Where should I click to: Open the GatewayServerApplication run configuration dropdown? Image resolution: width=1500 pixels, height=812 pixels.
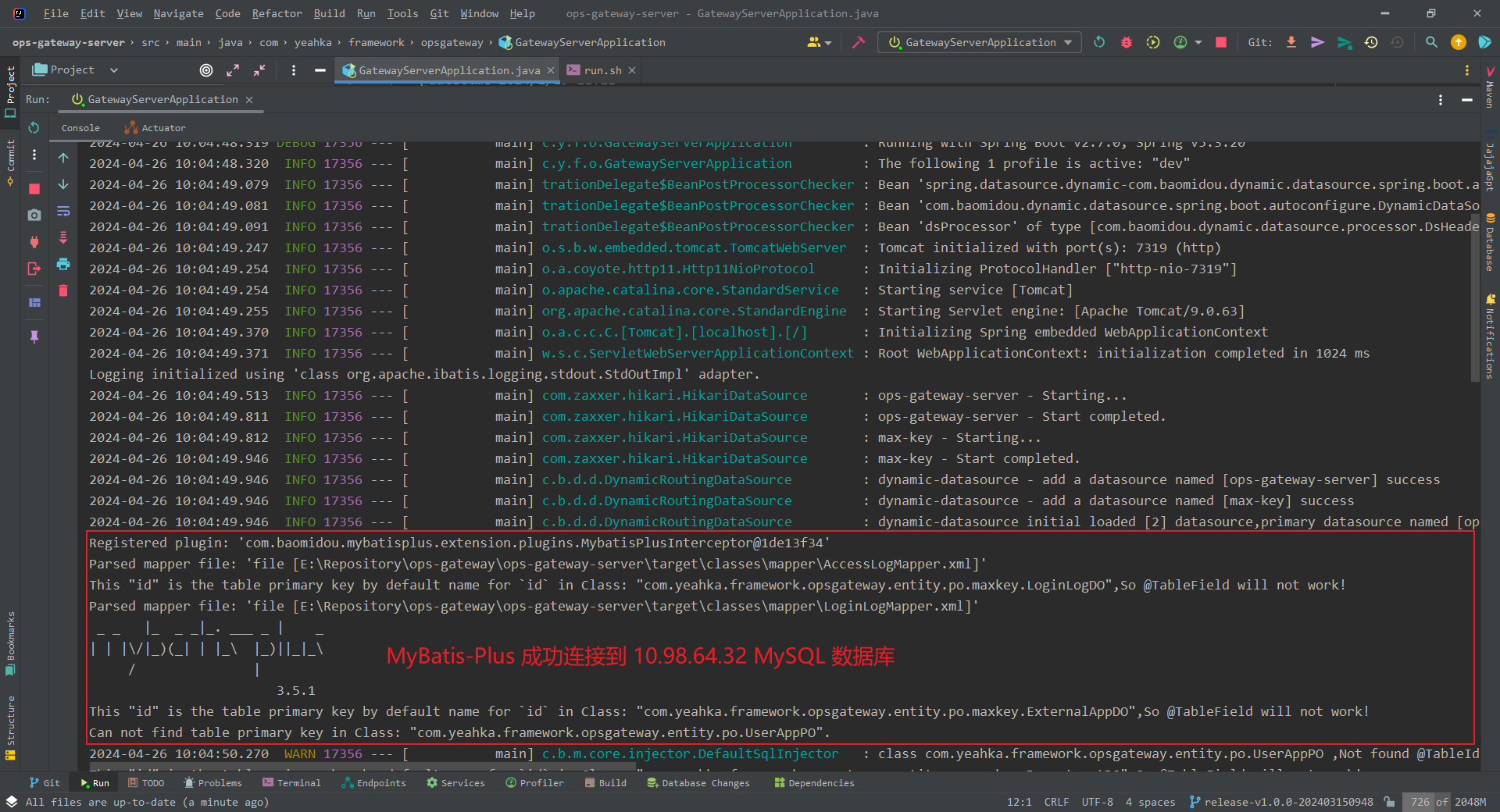point(1069,42)
